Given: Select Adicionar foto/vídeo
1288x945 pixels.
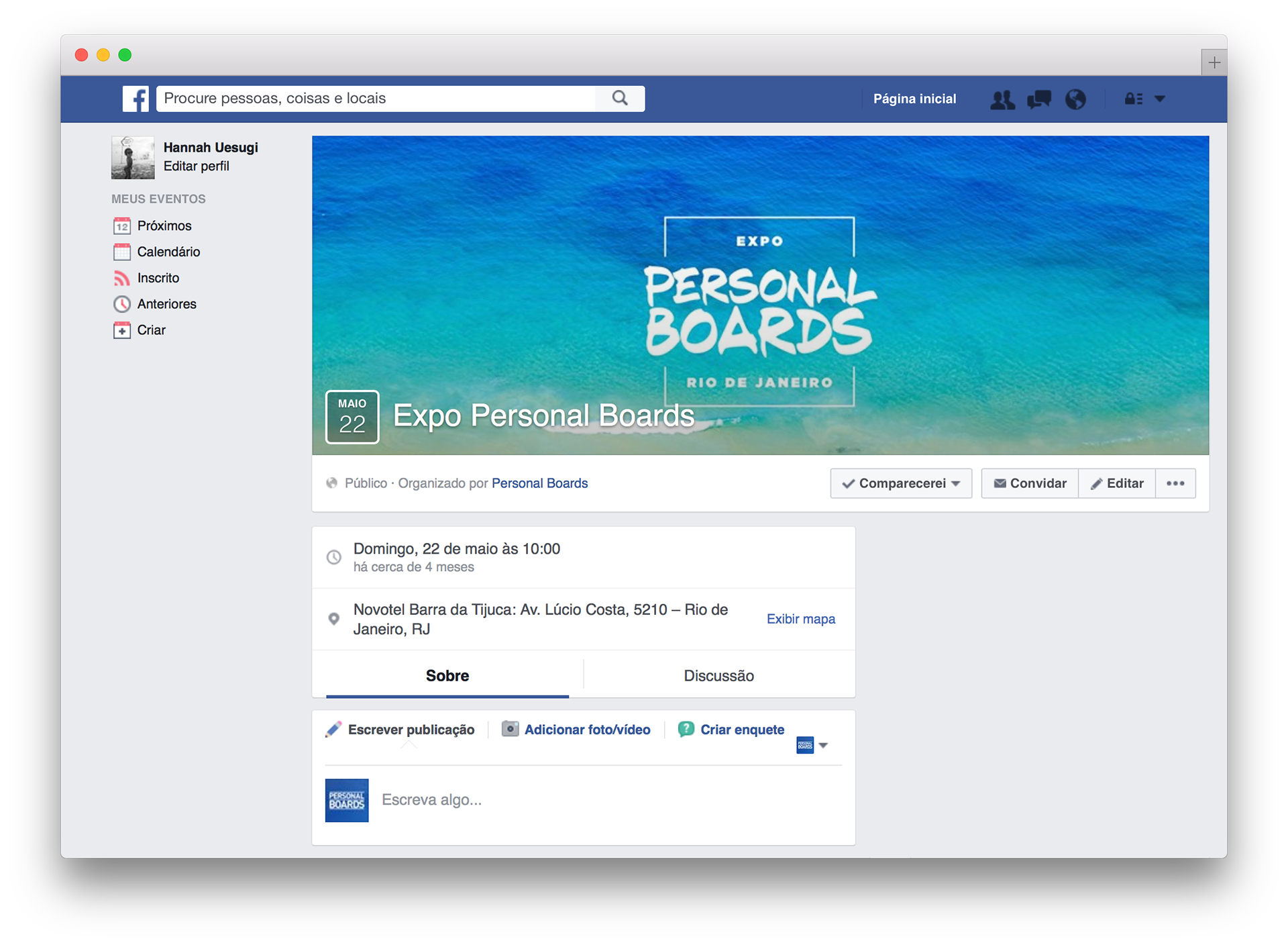Looking at the screenshot, I should 587,730.
